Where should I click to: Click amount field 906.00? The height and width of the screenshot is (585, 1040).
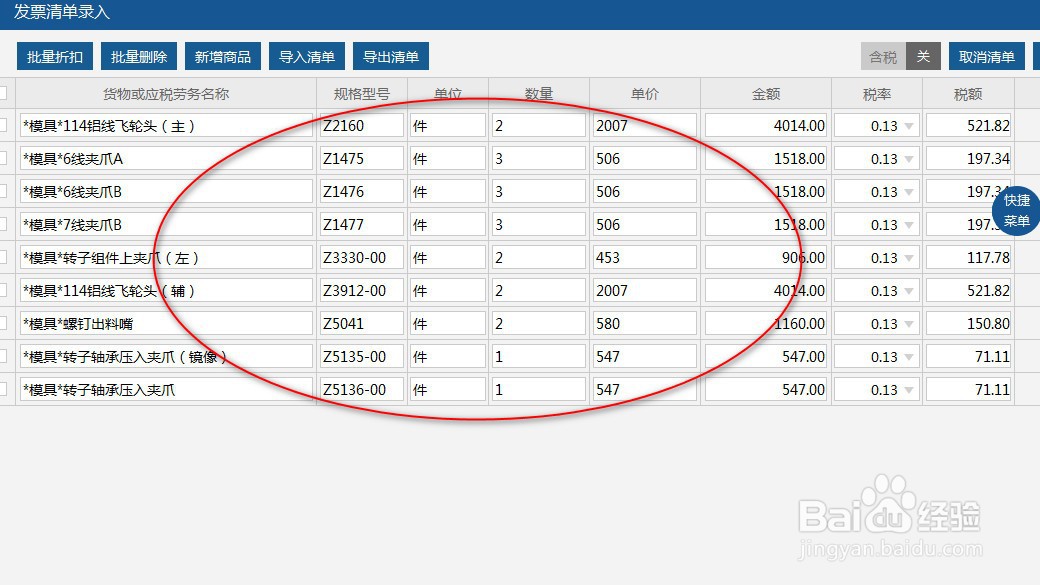pos(766,257)
